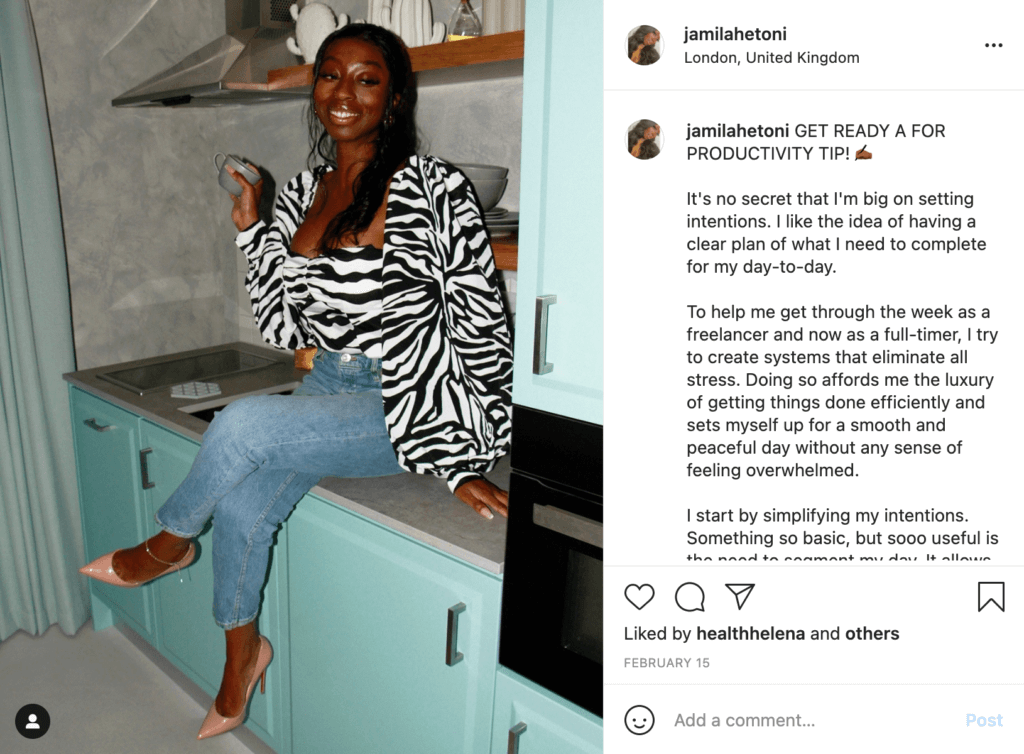Screen dimensions: 1024x754
Task: Click jamilahetoni username in the caption
Action: point(737,131)
